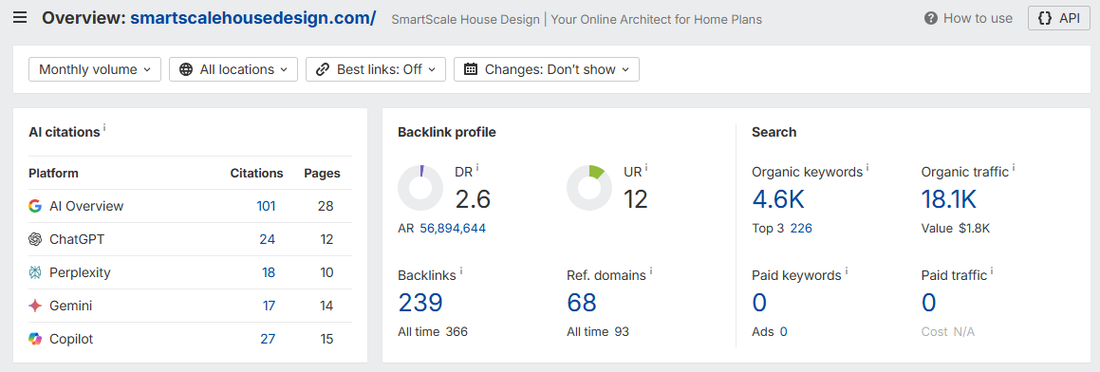
Task: Click the How to use help icon
Action: tap(931, 18)
